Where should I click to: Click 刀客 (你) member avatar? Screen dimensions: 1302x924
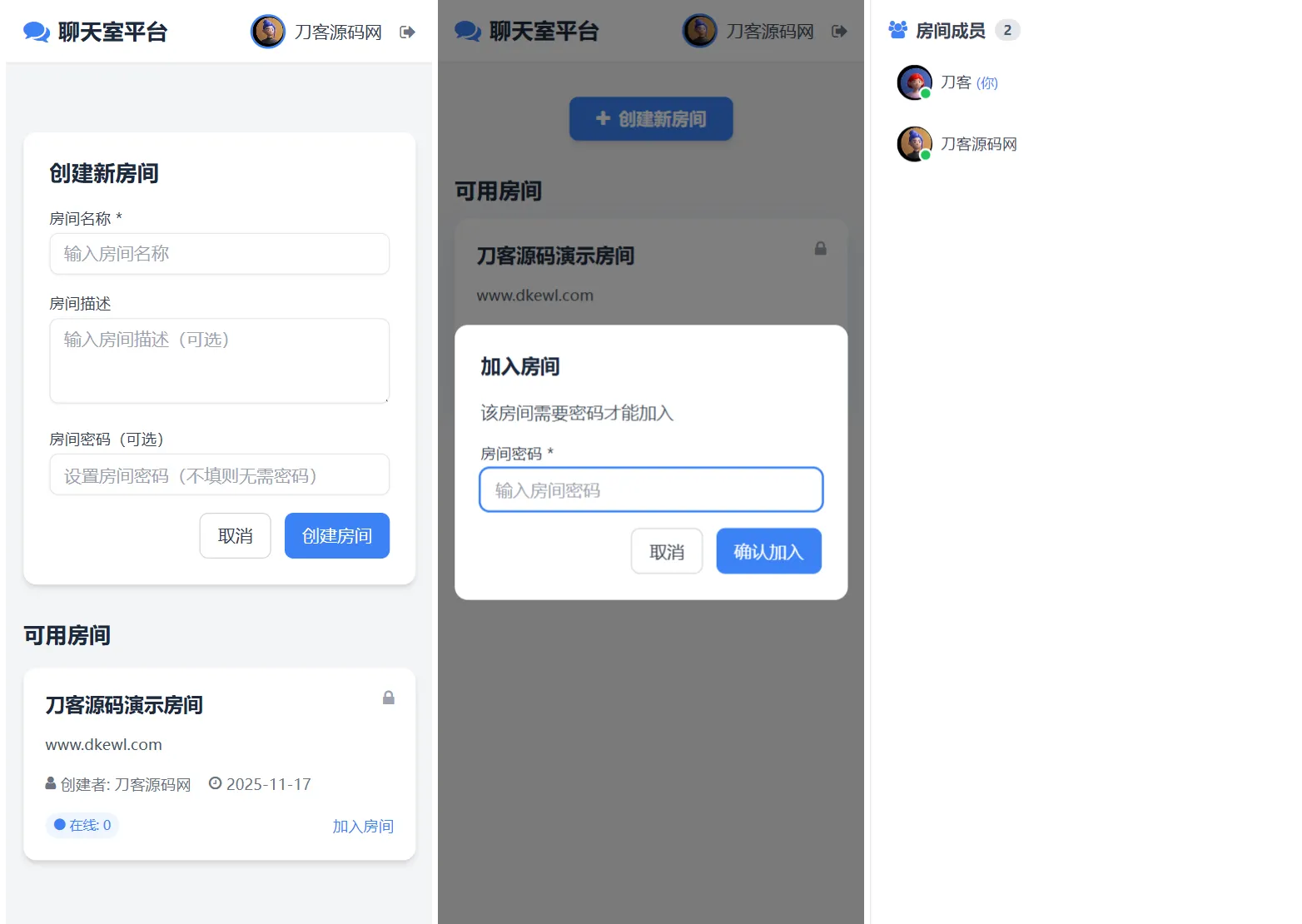pos(915,82)
